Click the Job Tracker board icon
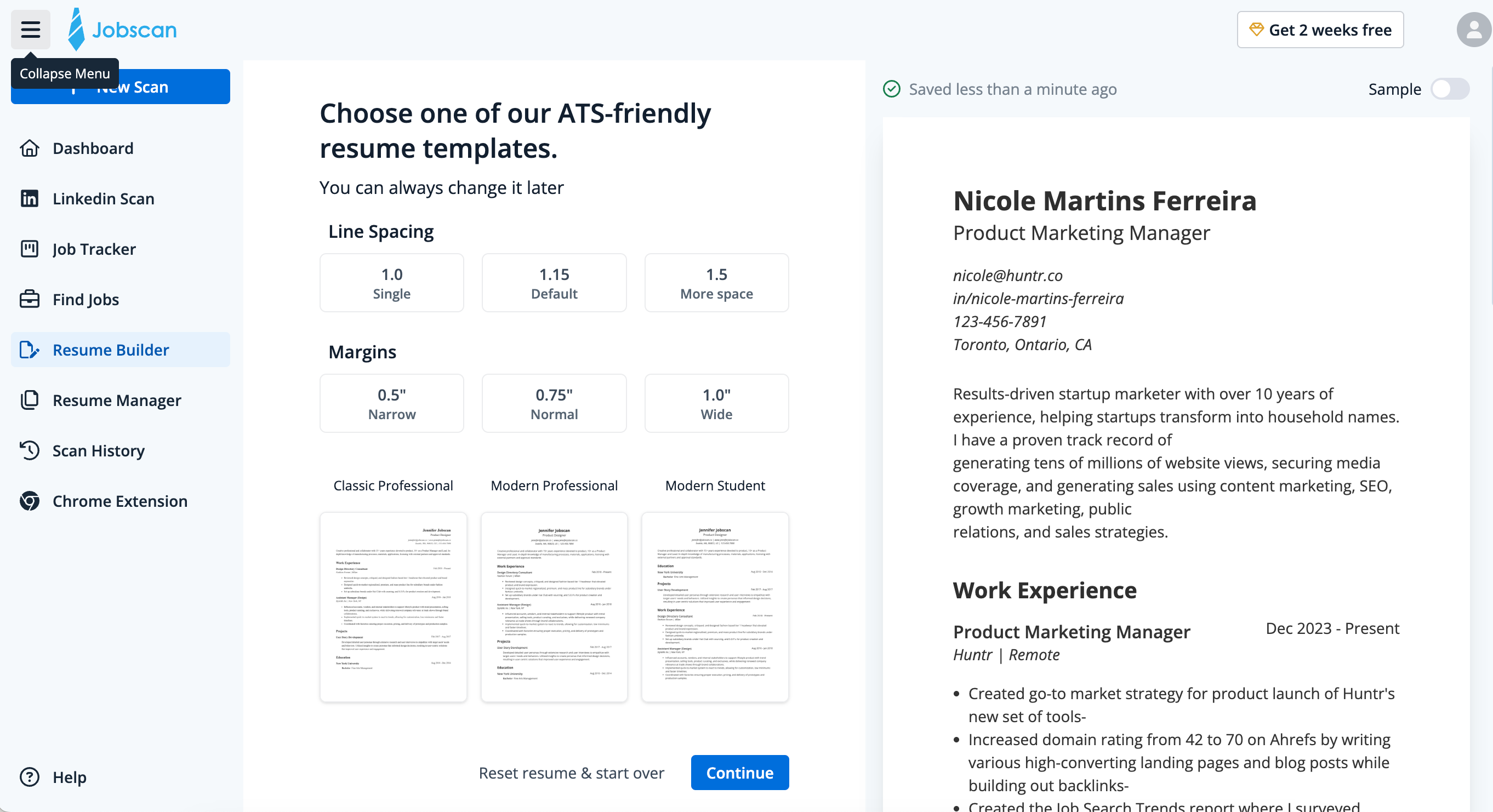 coord(30,249)
